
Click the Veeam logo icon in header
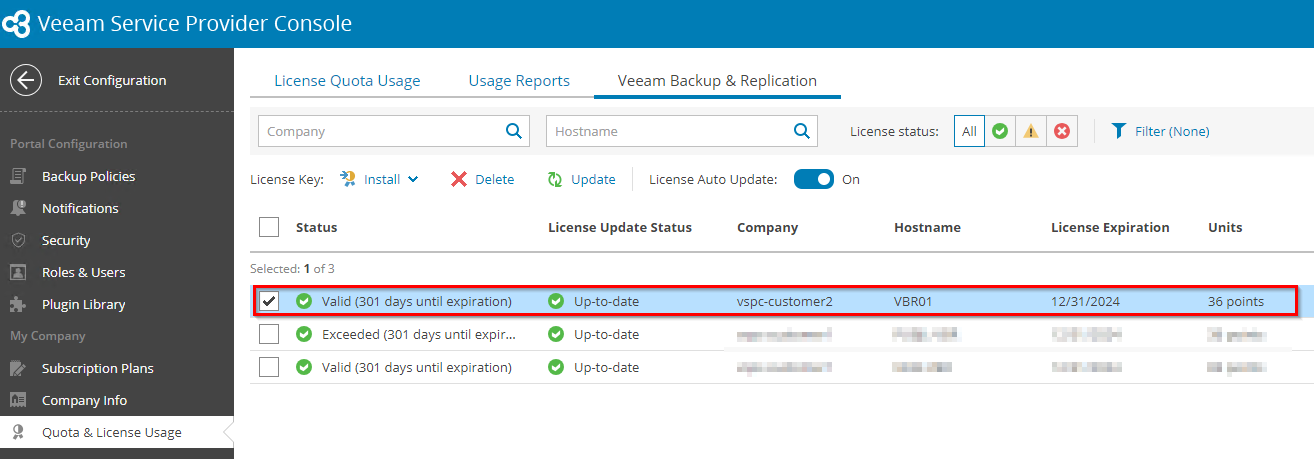coord(17,23)
